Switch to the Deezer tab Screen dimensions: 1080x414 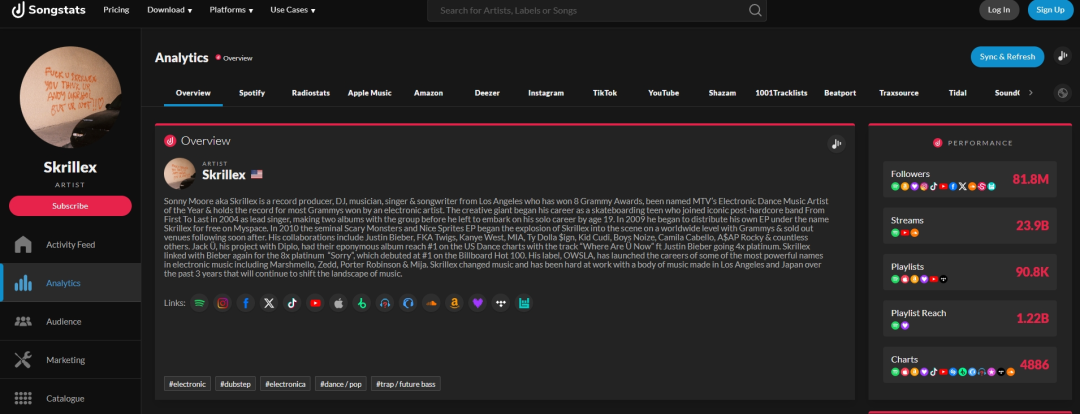click(x=487, y=93)
